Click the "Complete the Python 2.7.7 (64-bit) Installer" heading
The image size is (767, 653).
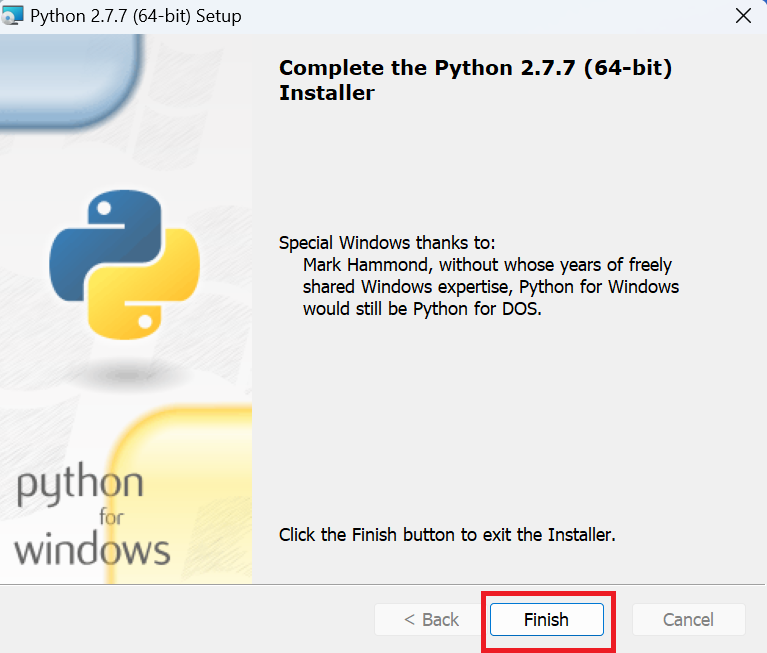(x=475, y=80)
